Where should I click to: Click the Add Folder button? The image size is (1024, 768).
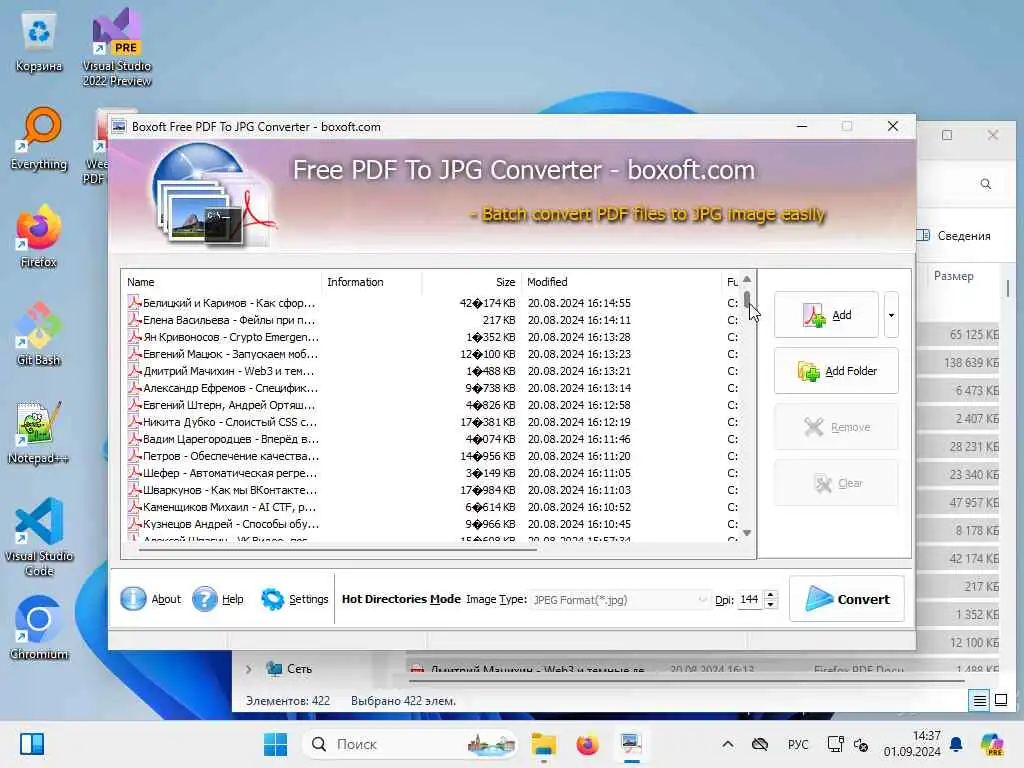click(x=836, y=371)
